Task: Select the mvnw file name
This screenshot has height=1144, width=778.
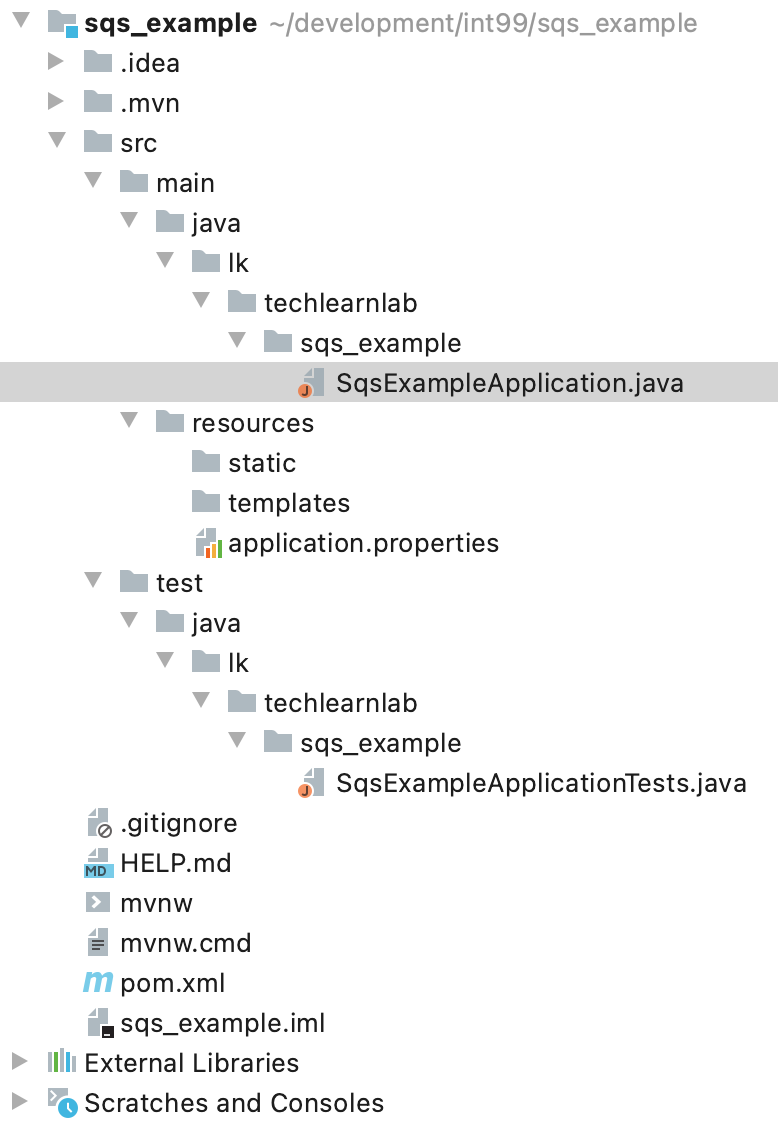Action: pos(156,904)
